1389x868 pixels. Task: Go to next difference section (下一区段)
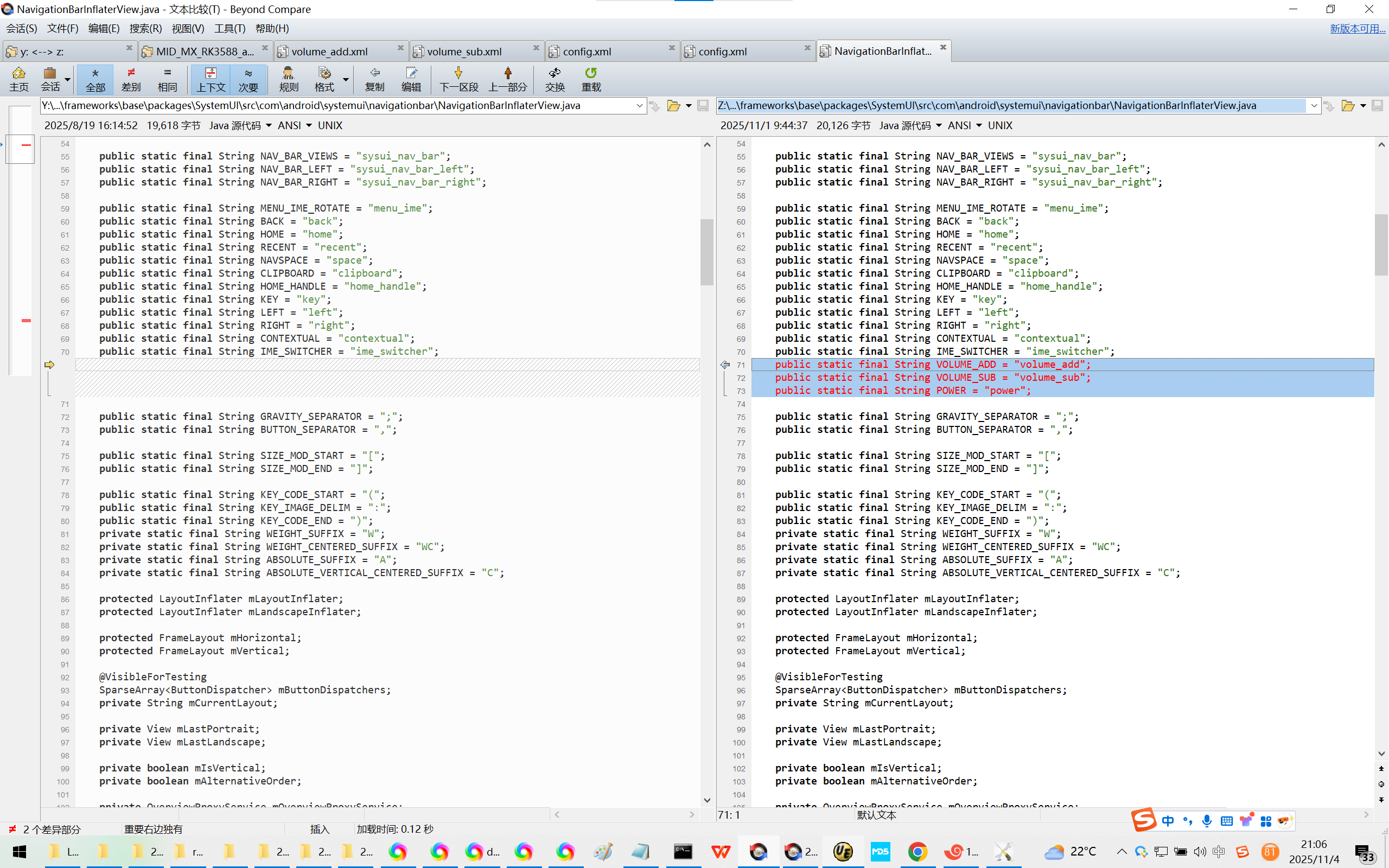[458, 79]
